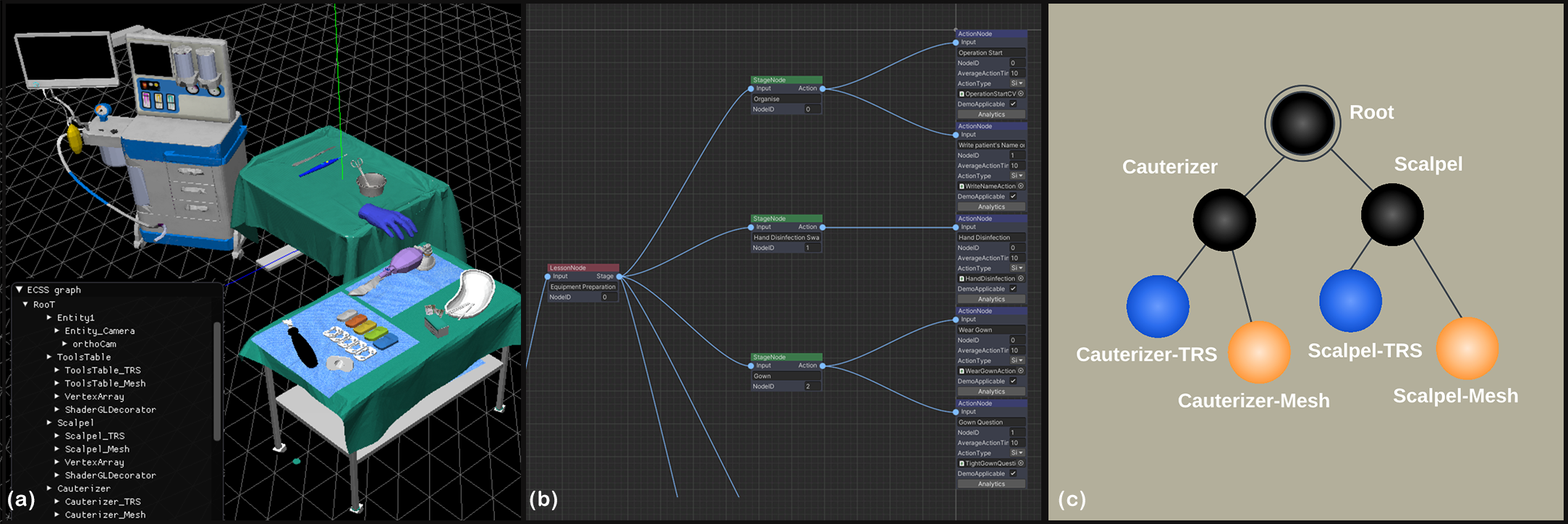Select ToolsTable_Mesh in the tree

tap(105, 383)
